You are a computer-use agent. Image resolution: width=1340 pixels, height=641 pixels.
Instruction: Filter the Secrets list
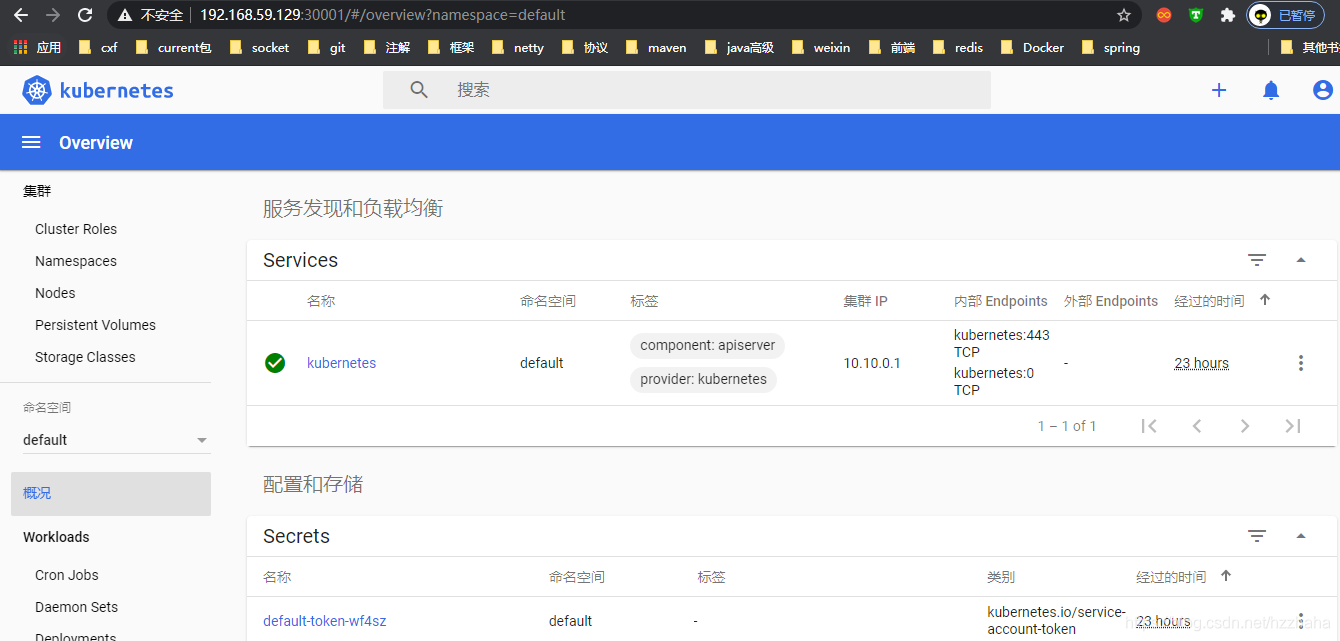tap(1257, 536)
